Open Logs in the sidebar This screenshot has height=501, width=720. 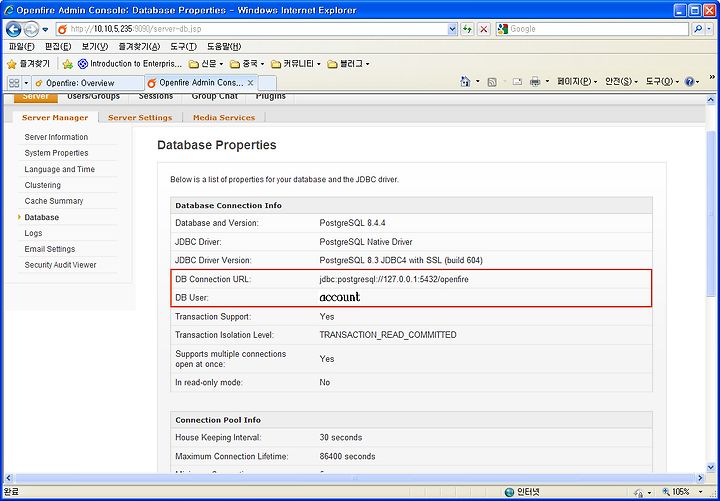[x=33, y=233]
